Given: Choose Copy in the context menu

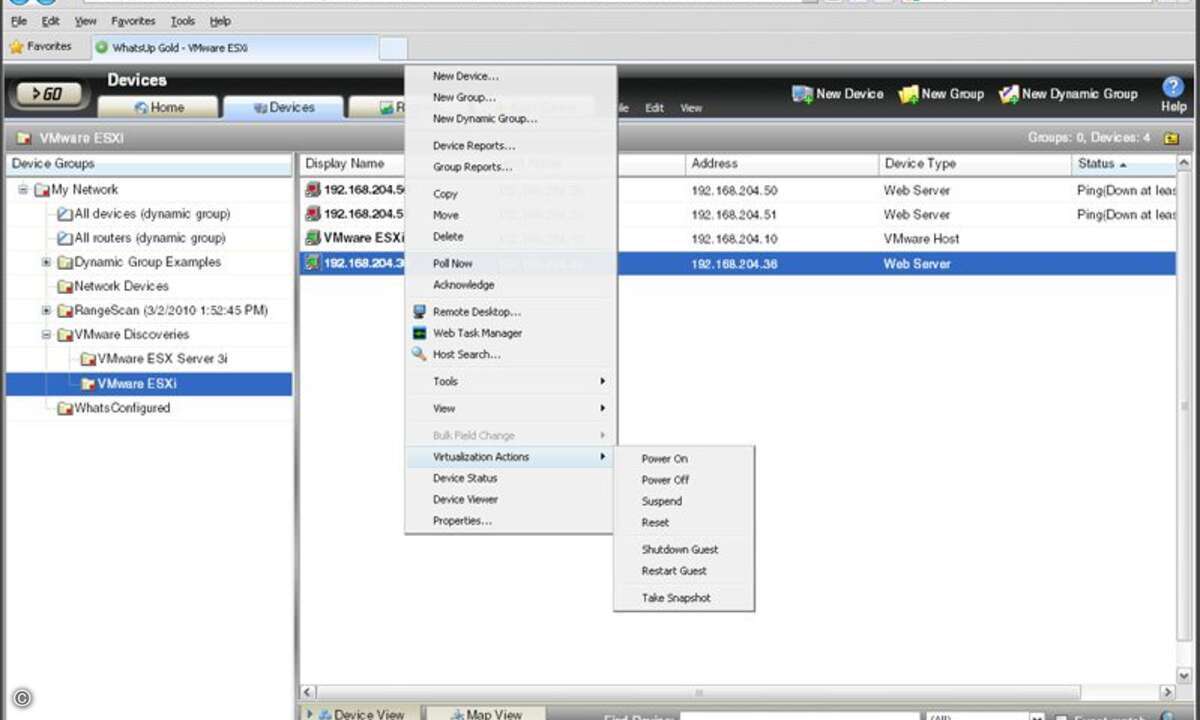Looking at the screenshot, I should (x=445, y=194).
